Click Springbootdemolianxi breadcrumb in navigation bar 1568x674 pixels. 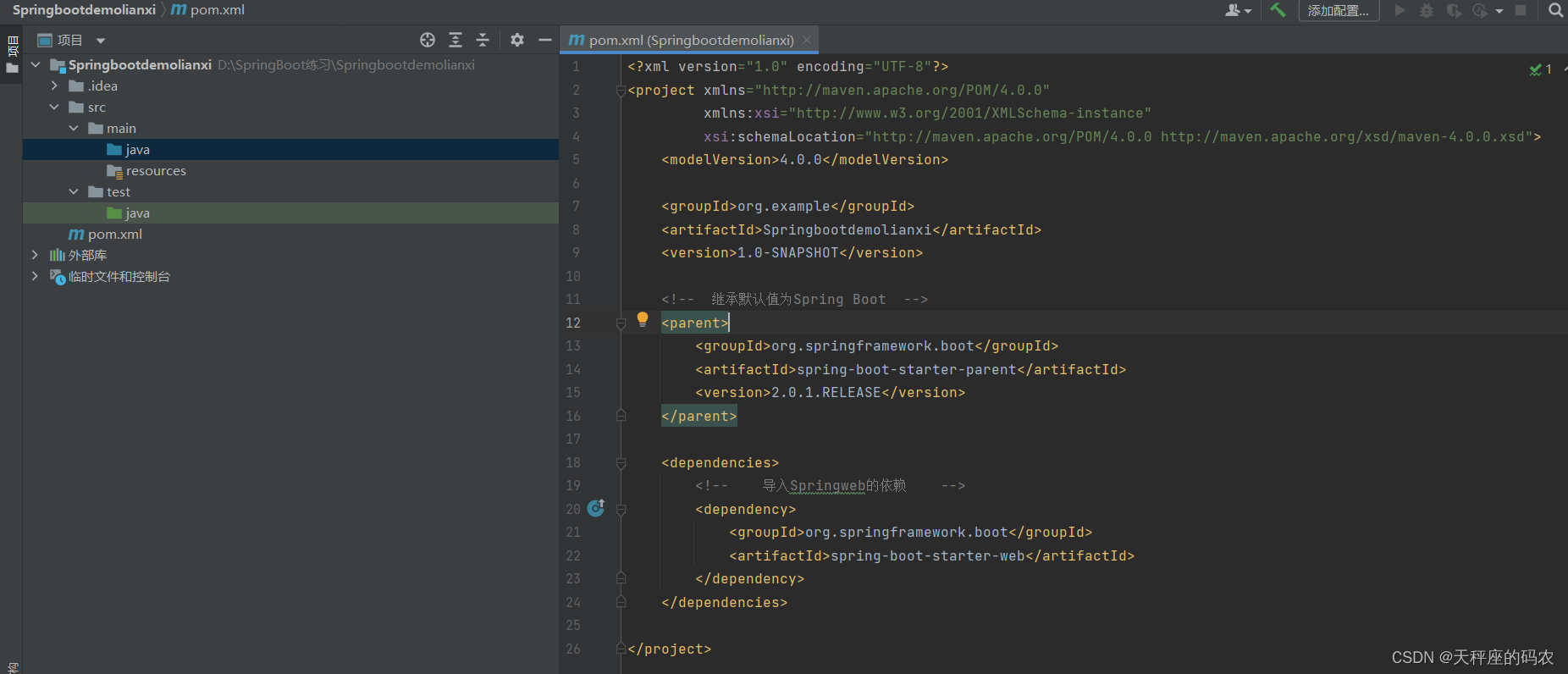click(x=84, y=10)
